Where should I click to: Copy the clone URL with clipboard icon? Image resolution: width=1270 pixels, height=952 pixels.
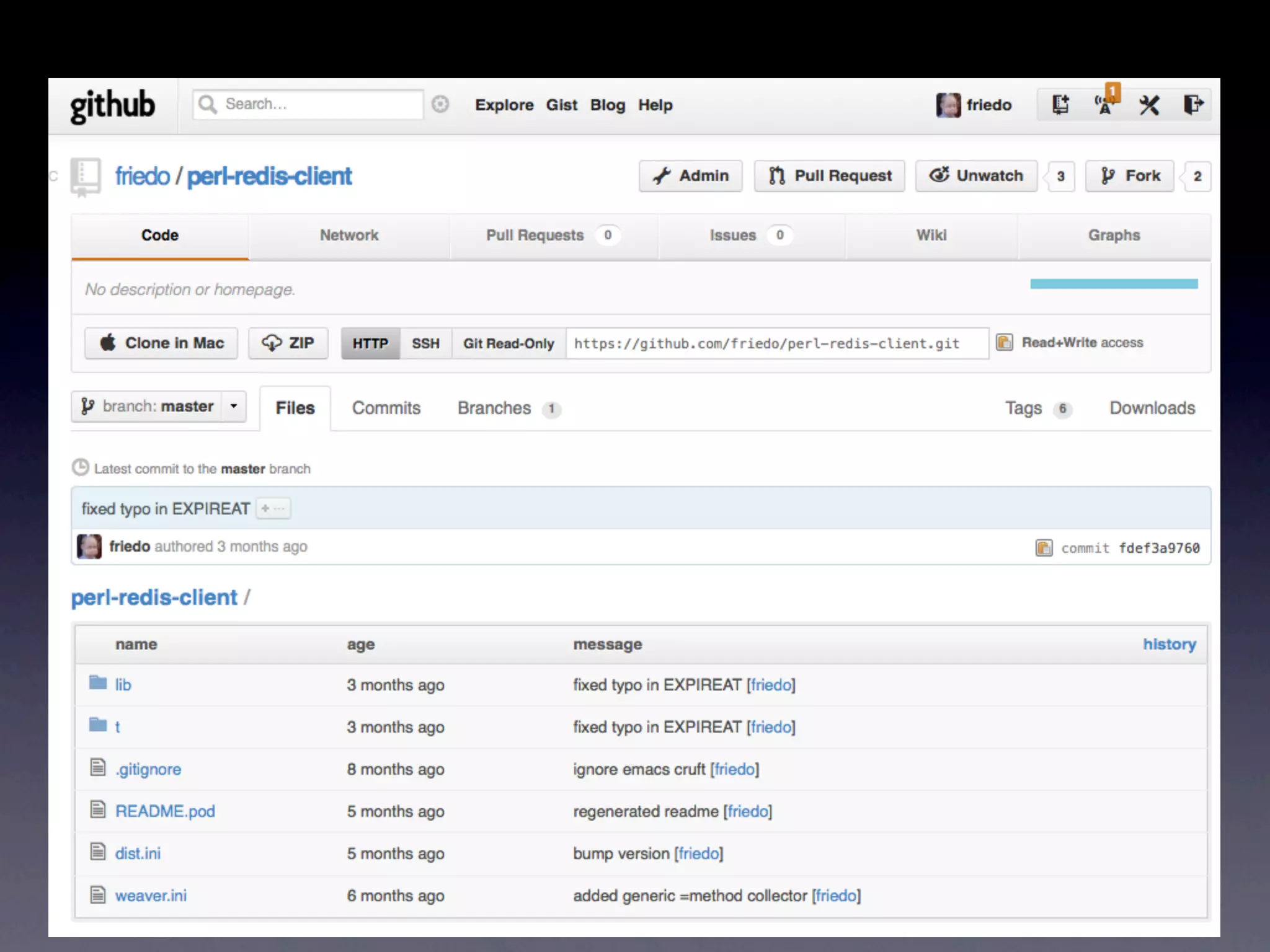pyautogui.click(x=1005, y=342)
